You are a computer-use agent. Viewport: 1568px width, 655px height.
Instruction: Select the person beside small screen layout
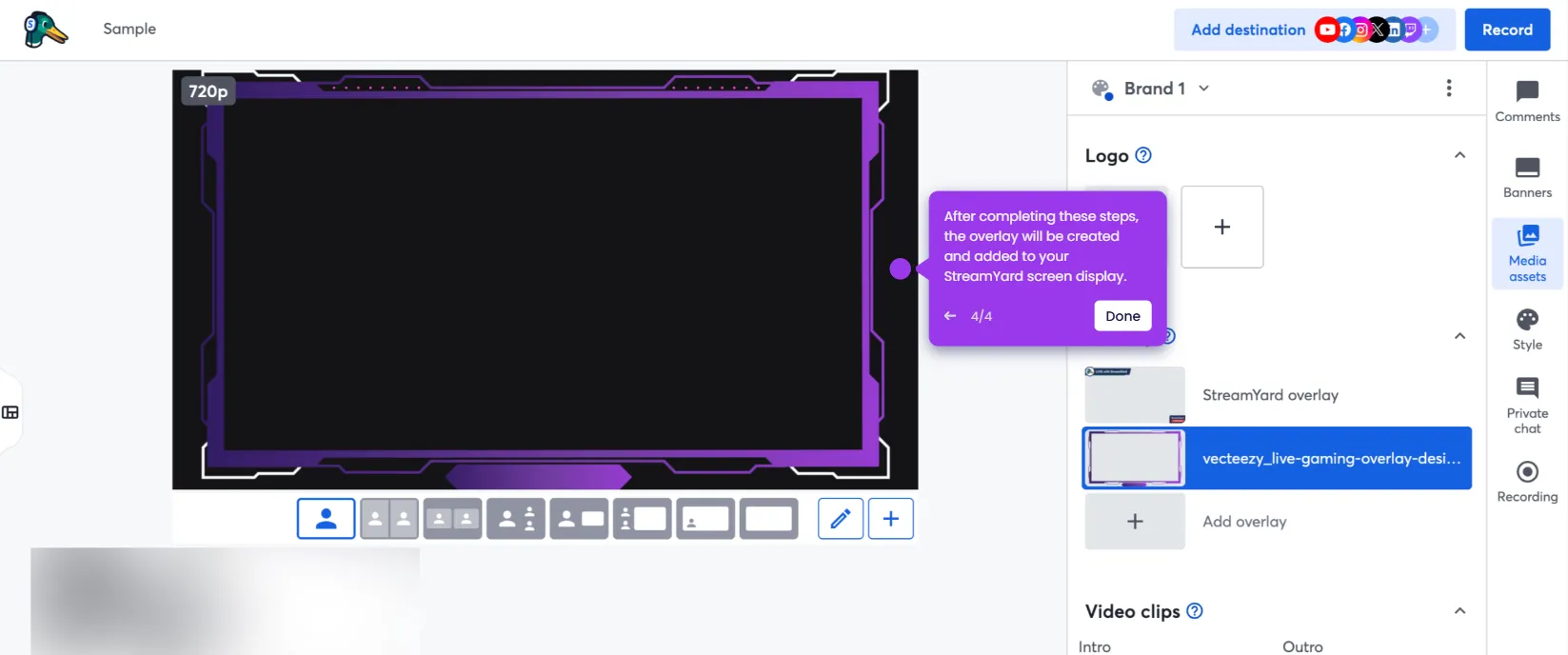click(x=579, y=519)
